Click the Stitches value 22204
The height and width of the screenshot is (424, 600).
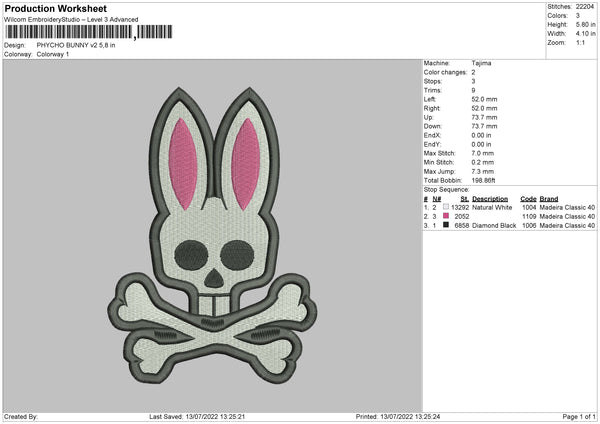click(x=585, y=7)
